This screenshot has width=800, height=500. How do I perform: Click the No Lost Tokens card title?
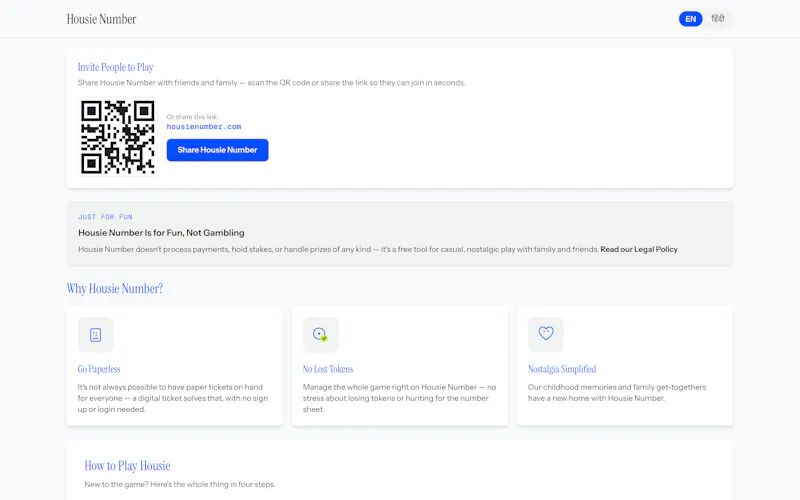tap(328, 369)
